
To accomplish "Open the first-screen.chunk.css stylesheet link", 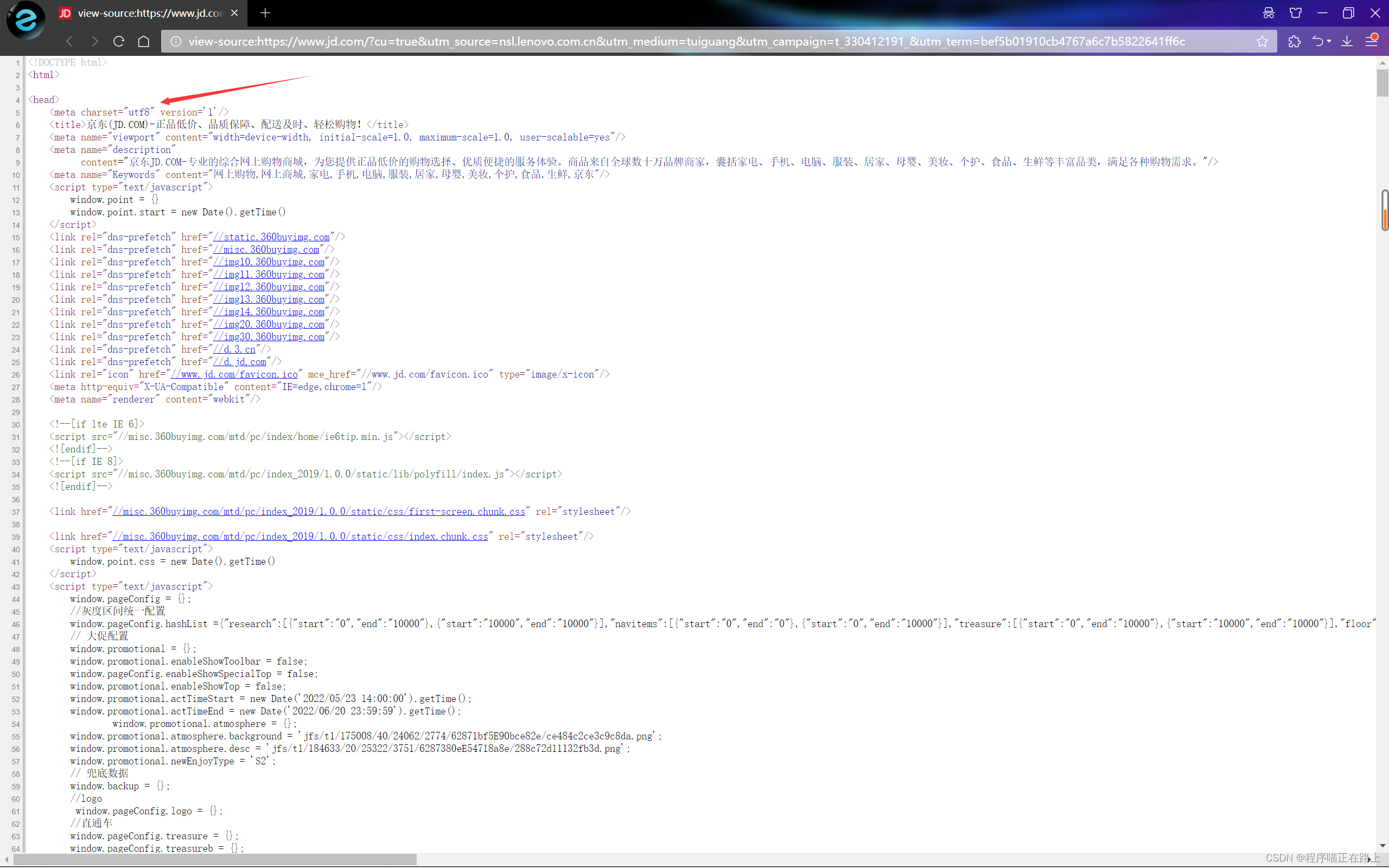I will click(x=318, y=512).
